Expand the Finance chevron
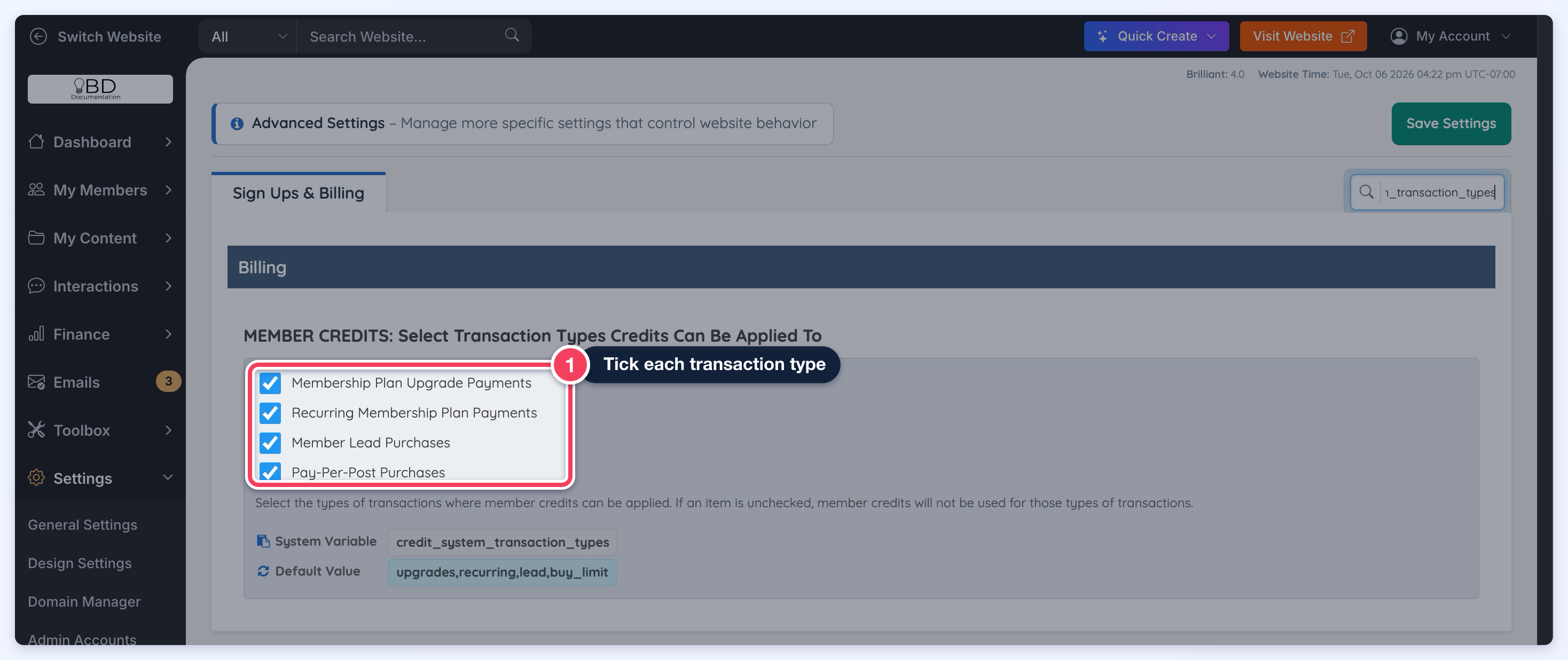Viewport: 1568px width, 660px height. coord(169,334)
